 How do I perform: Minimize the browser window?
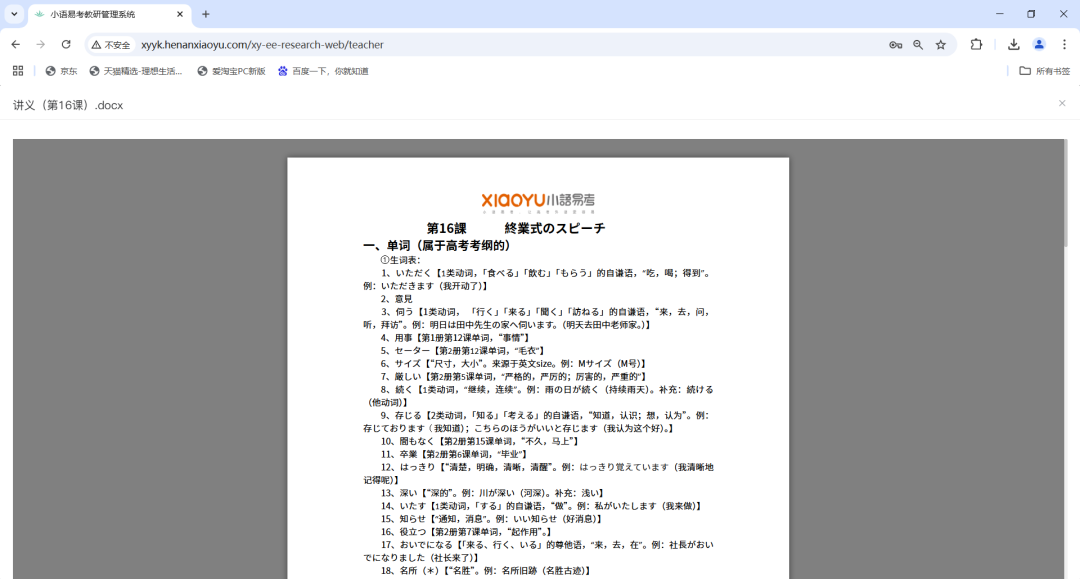[999, 14]
